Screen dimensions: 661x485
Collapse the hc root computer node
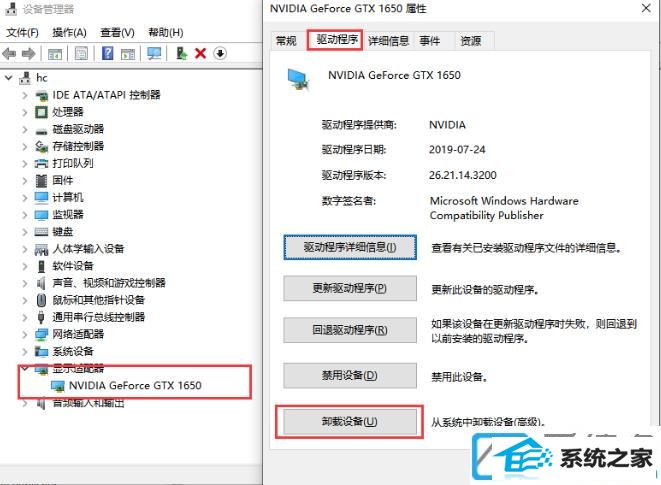click(8, 78)
